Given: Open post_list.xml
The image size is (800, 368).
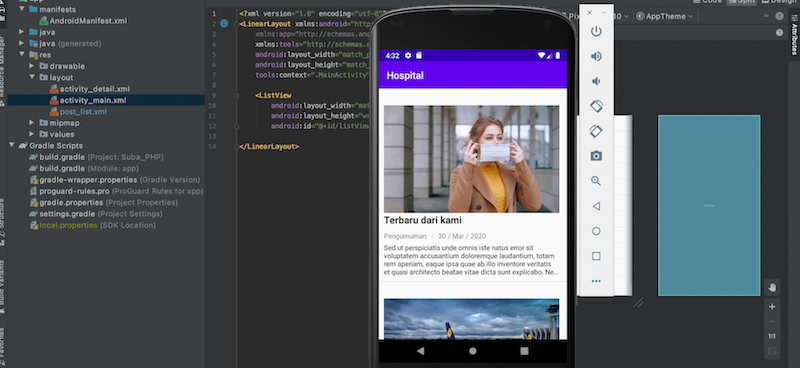Looking at the screenshot, I should [79, 111].
